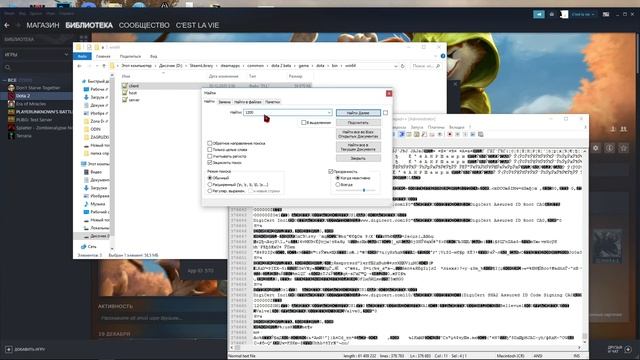Toggle 'Прозрачность' checkbox
Viewport: 640px width, 360px height.
331,171
